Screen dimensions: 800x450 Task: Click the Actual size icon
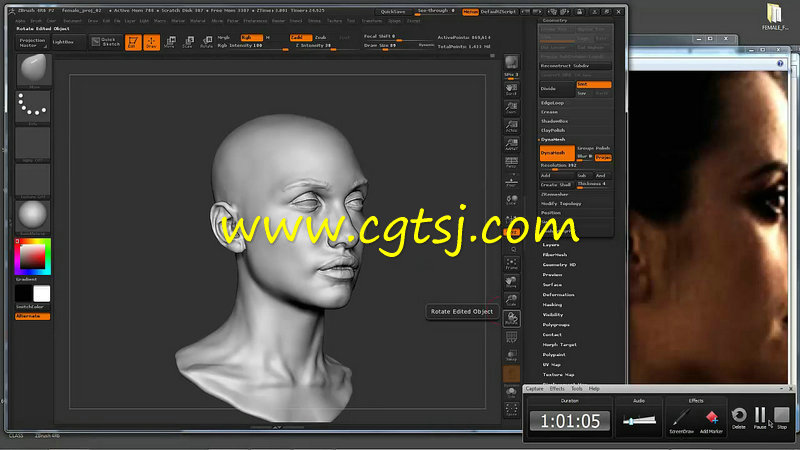click(x=511, y=126)
